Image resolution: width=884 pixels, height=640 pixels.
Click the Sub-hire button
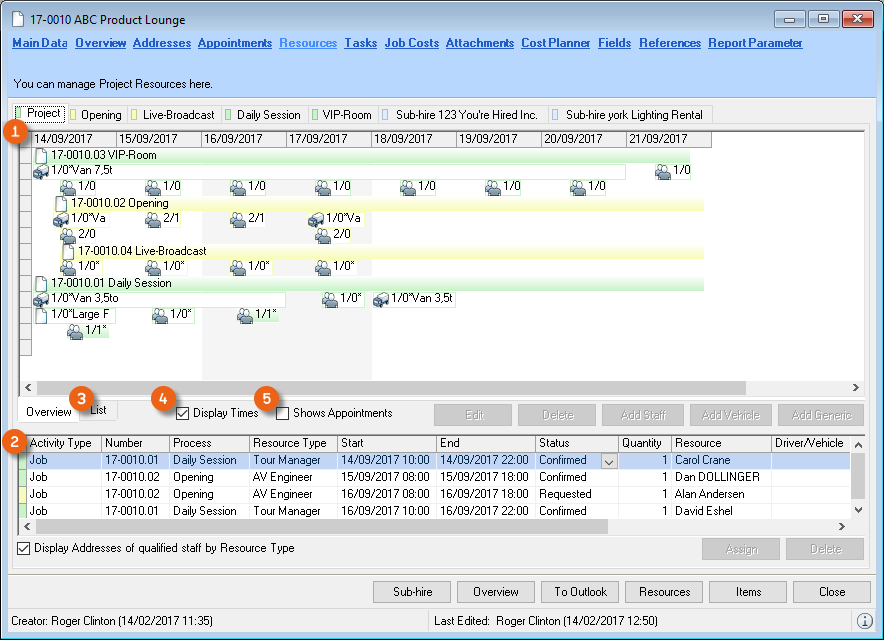411,592
